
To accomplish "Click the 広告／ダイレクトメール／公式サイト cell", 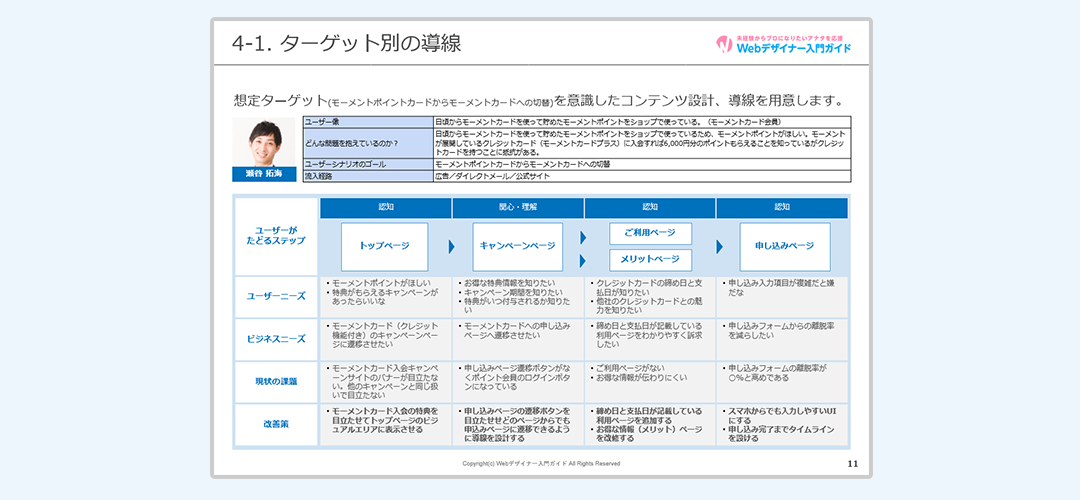I will [x=642, y=176].
